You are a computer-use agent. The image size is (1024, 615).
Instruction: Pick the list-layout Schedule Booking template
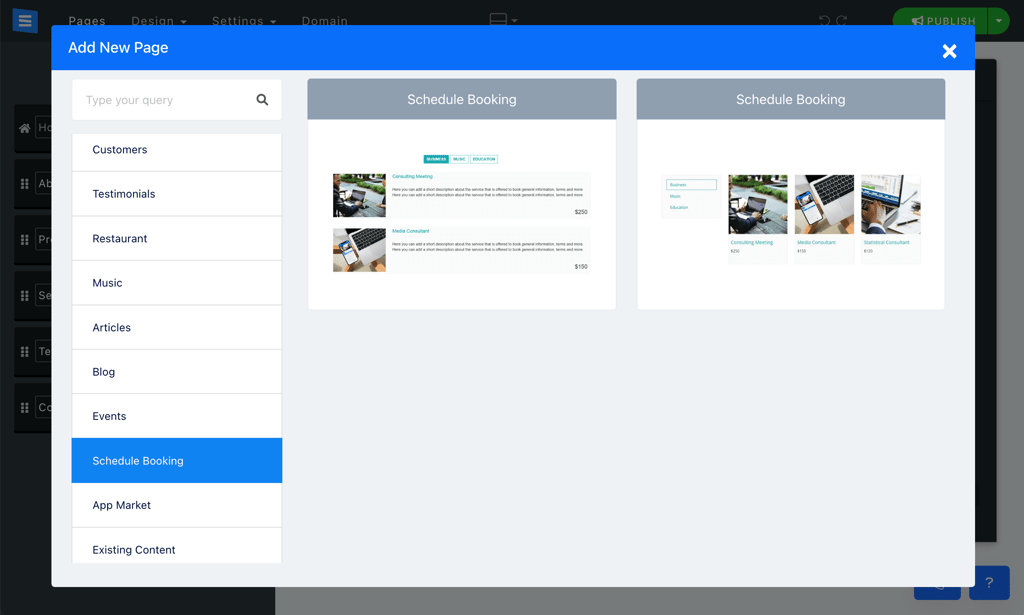[462, 194]
